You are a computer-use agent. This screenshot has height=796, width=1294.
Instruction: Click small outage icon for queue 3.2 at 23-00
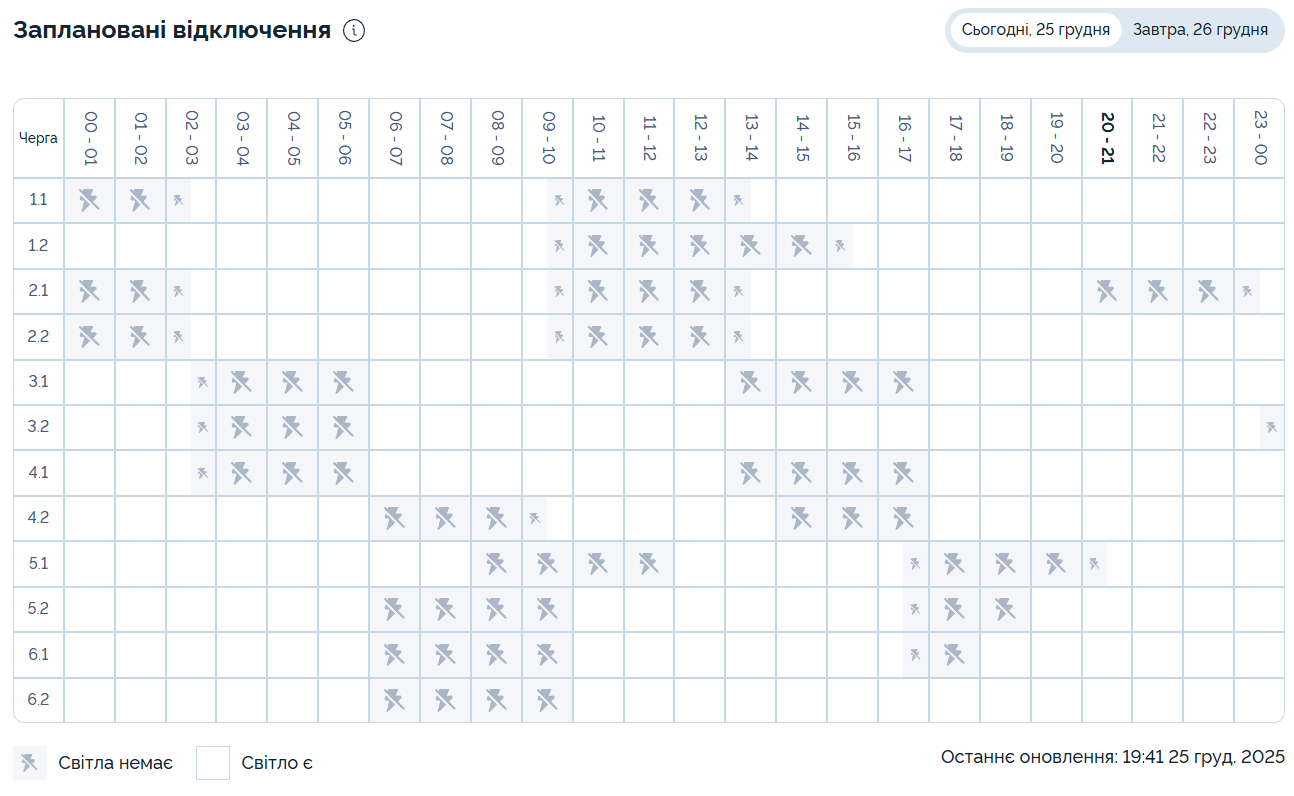click(1272, 427)
